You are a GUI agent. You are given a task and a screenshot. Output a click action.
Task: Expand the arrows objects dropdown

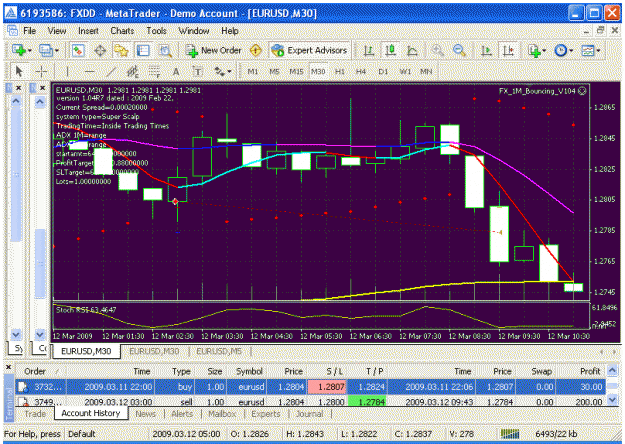229,72
